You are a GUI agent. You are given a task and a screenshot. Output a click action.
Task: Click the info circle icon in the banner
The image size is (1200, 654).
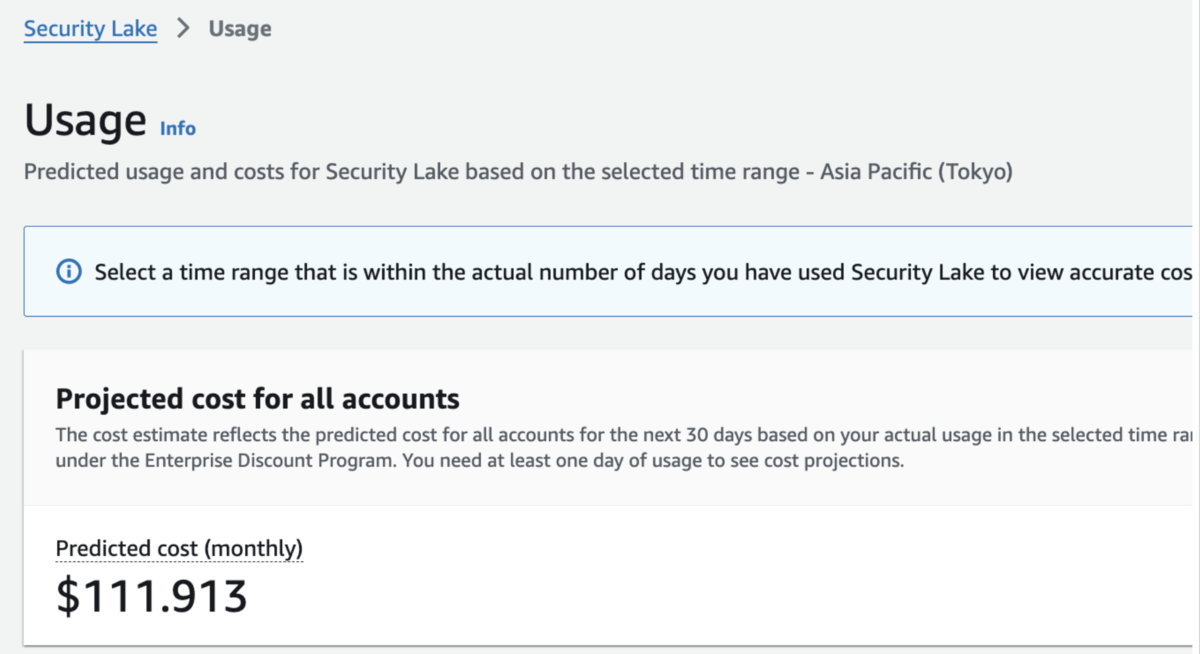[69, 272]
